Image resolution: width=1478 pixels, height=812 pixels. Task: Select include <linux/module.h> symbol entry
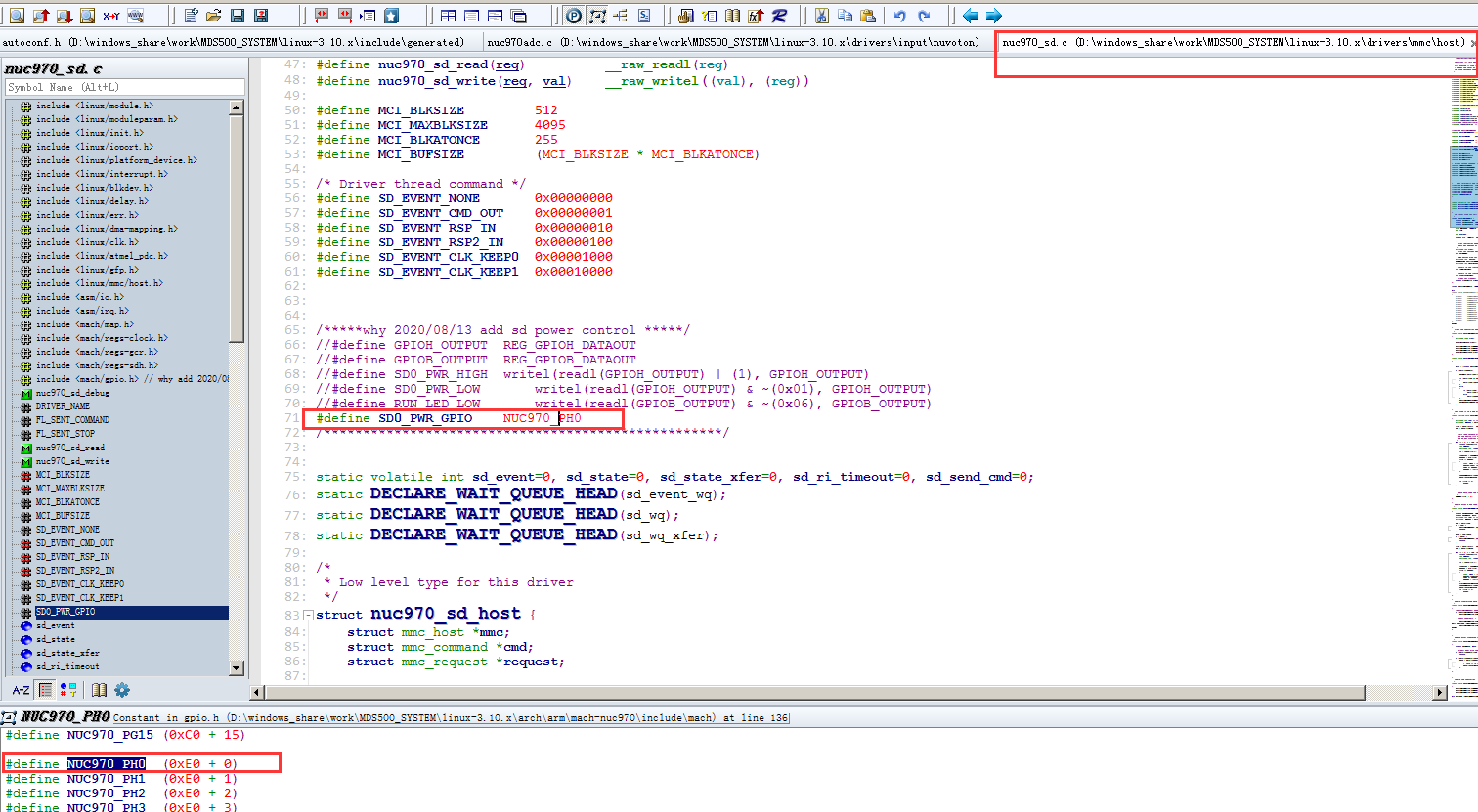point(95,106)
